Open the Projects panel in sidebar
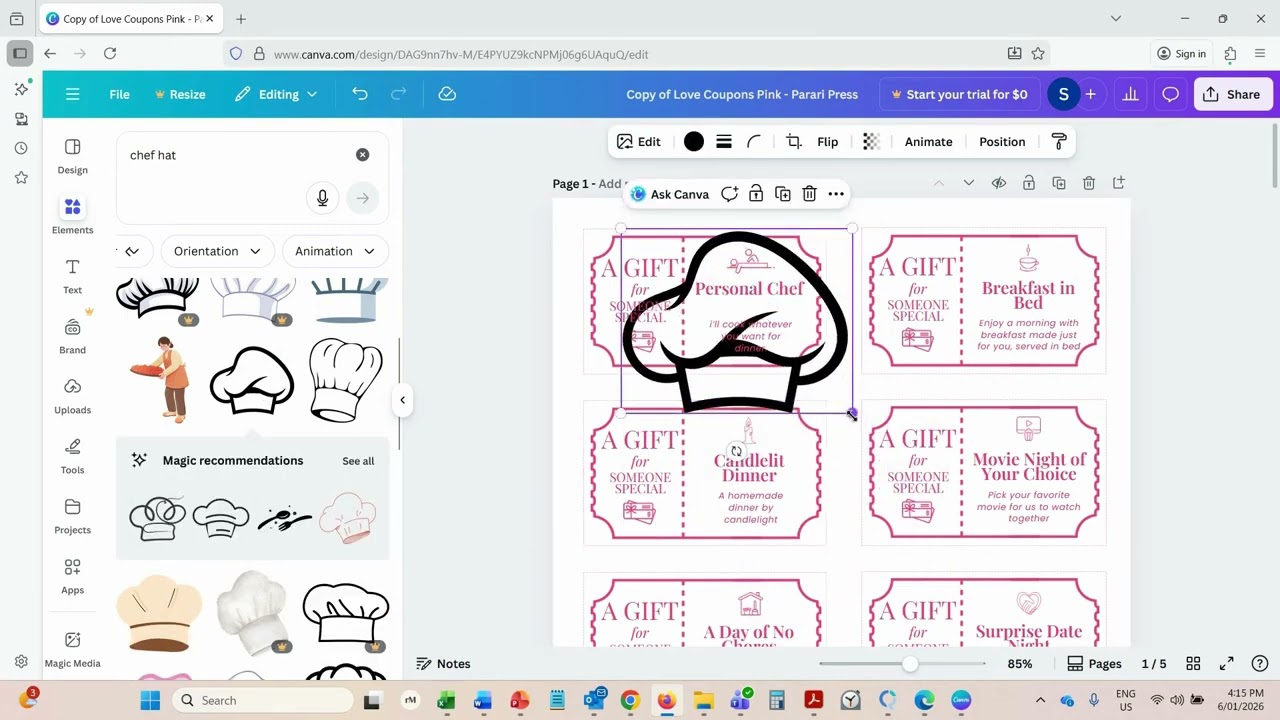The width and height of the screenshot is (1280, 720). (72, 516)
